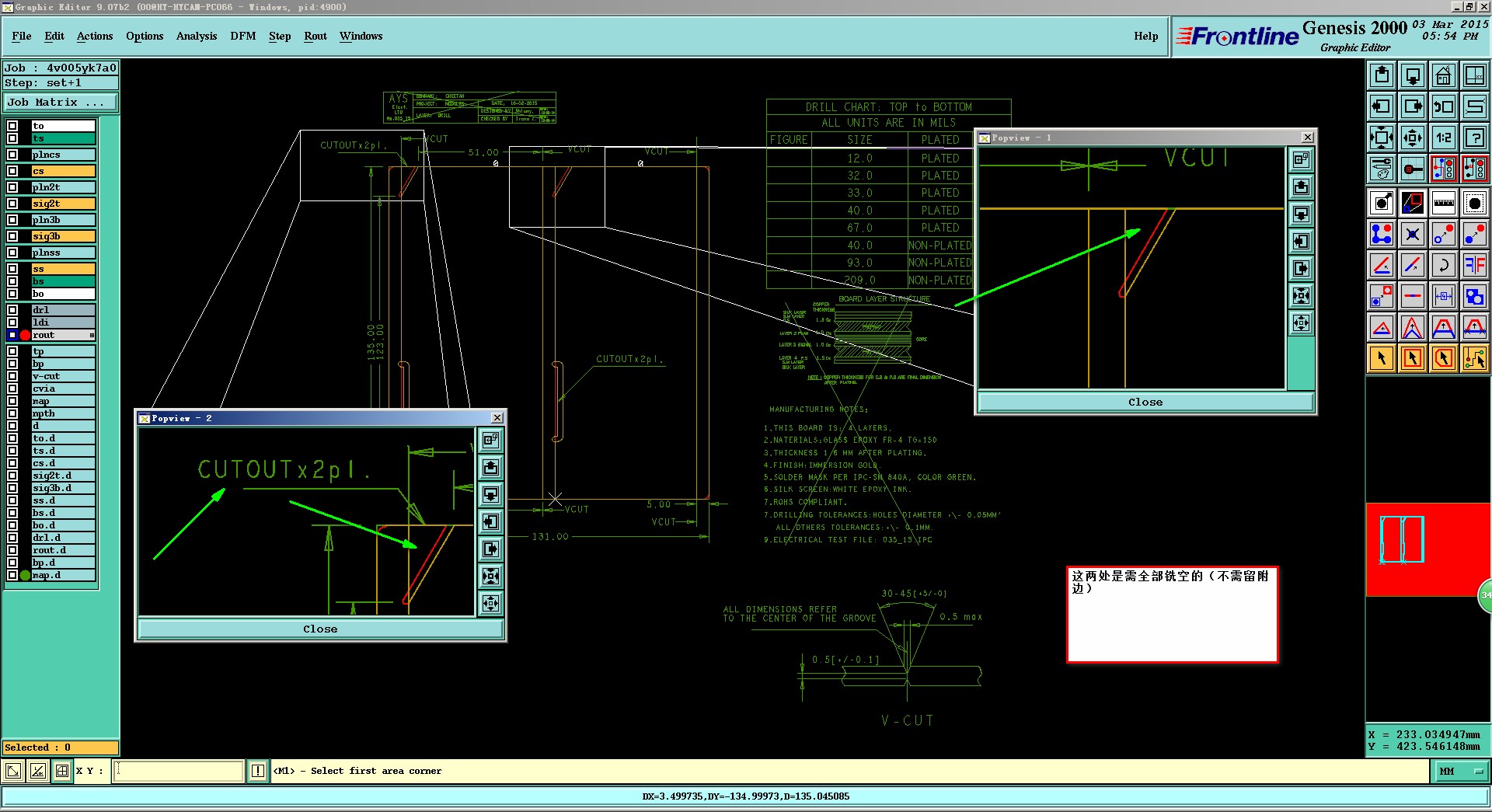Toggle display checkbox for layer rout

12,335
